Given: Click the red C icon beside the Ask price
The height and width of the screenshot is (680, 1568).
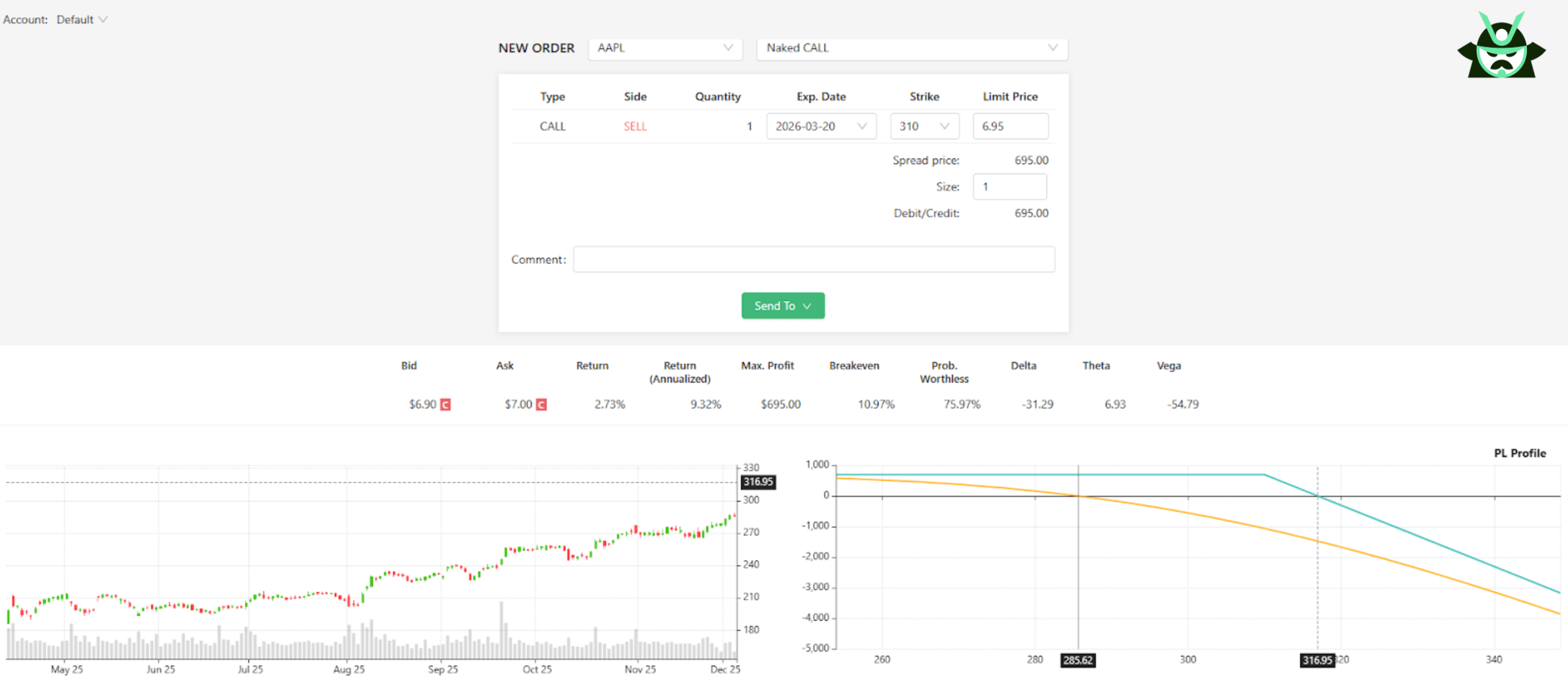Looking at the screenshot, I should tap(540, 404).
